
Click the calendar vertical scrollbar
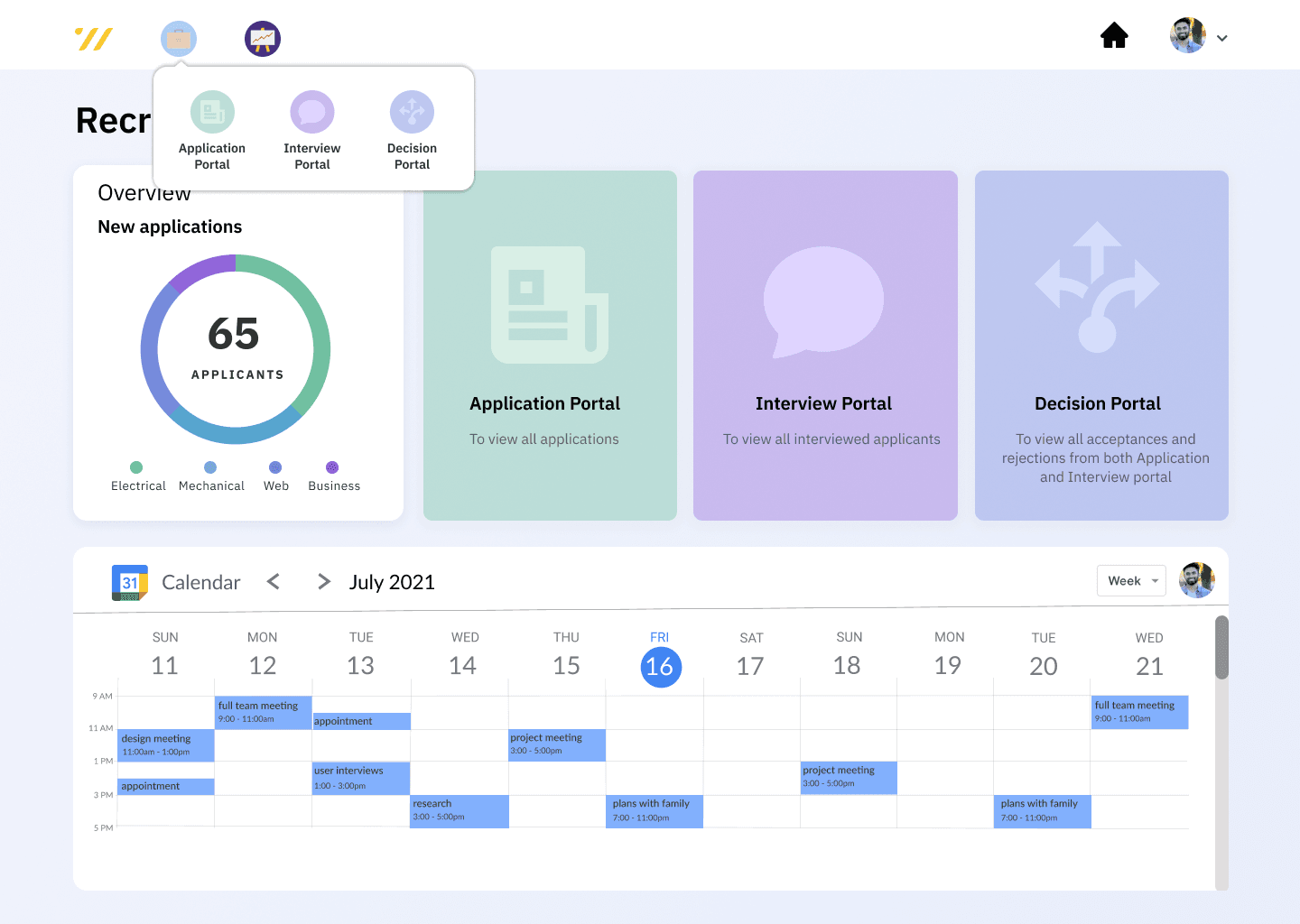point(1221,647)
